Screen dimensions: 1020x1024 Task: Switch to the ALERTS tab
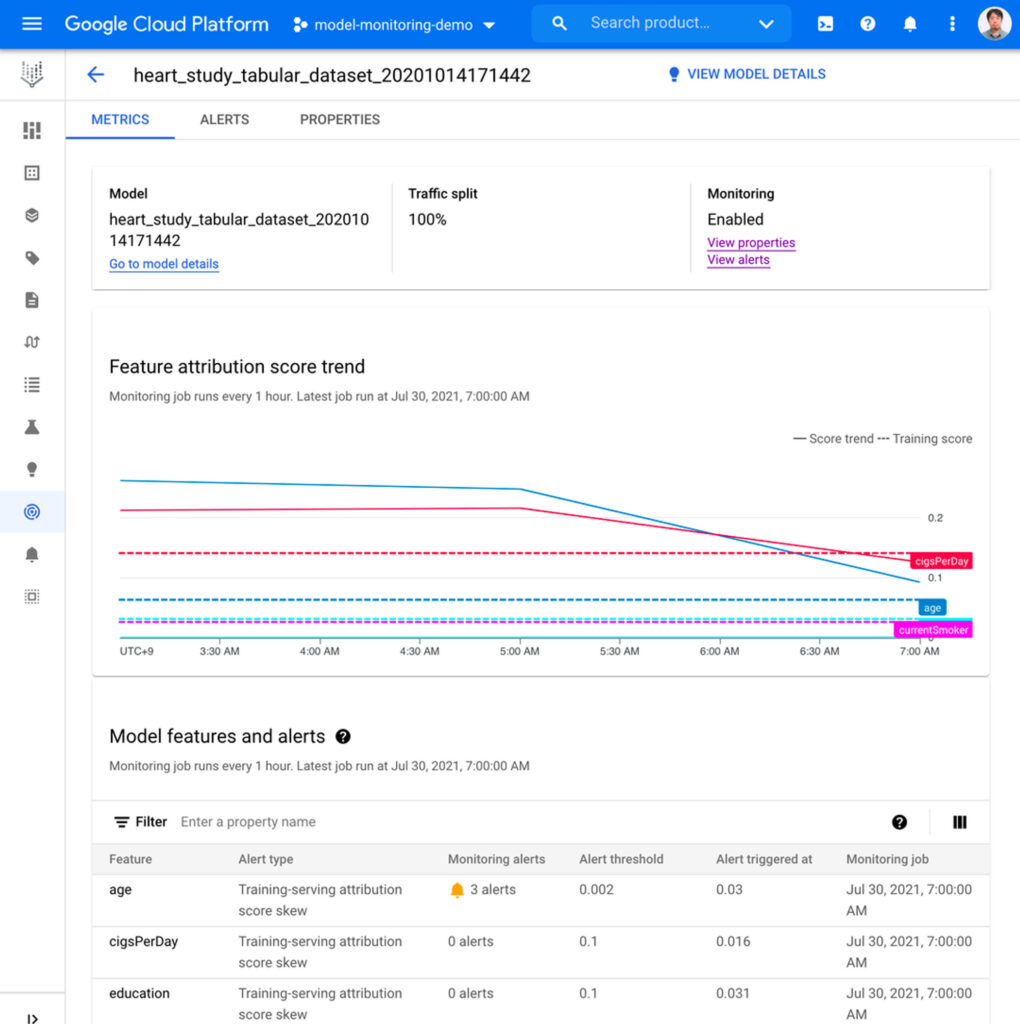tap(224, 119)
